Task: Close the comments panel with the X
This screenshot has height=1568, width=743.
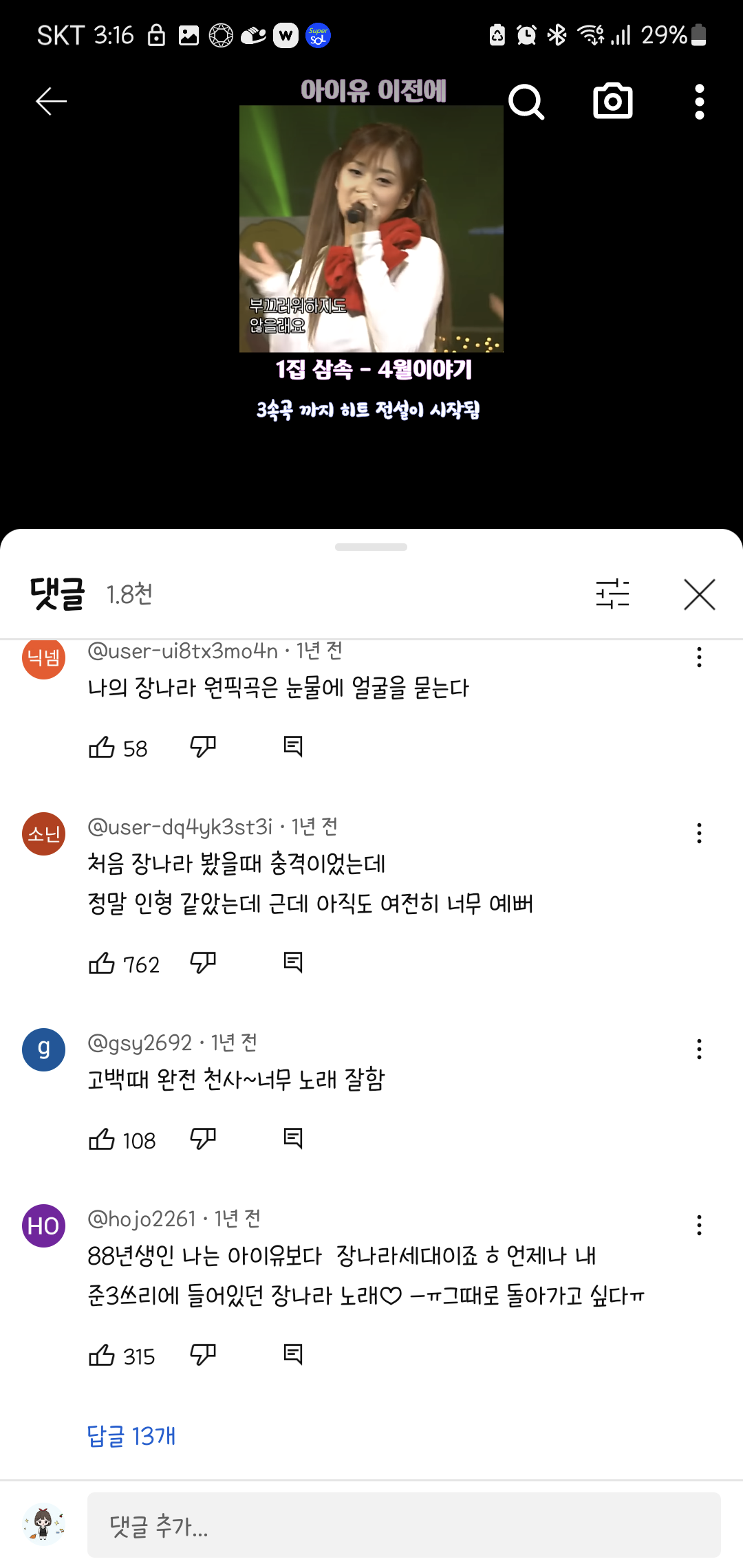Action: pos(700,594)
